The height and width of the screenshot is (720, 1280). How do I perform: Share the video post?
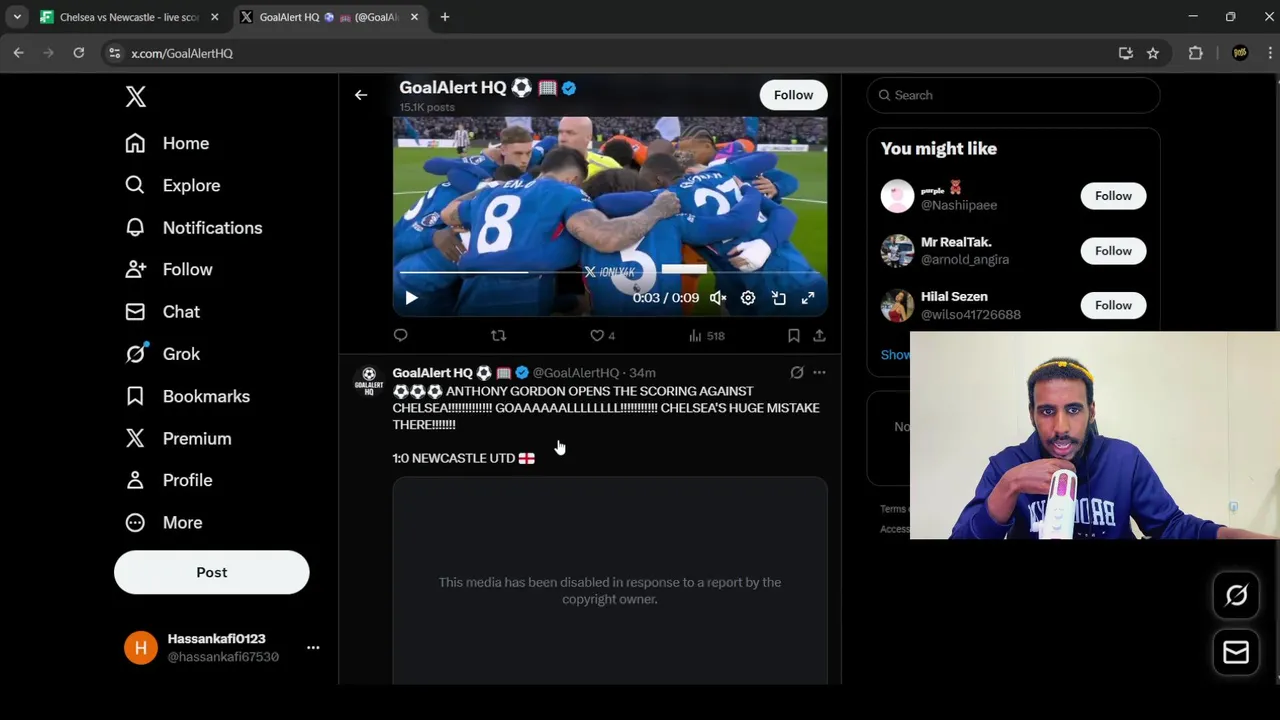(x=819, y=336)
